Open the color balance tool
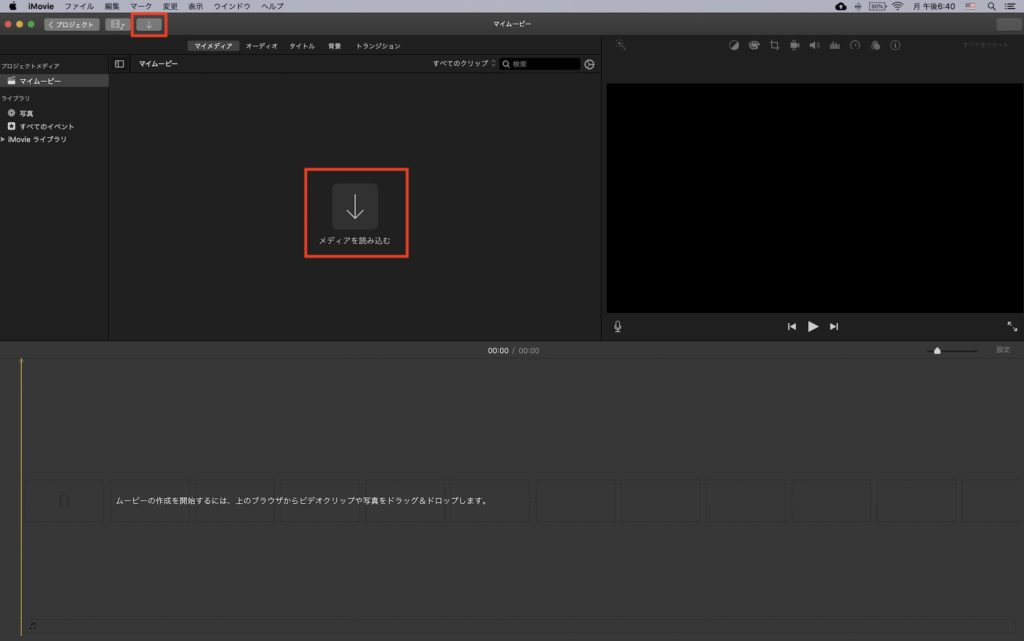Screen dimensions: 1024x641 pyautogui.click(x=733, y=45)
